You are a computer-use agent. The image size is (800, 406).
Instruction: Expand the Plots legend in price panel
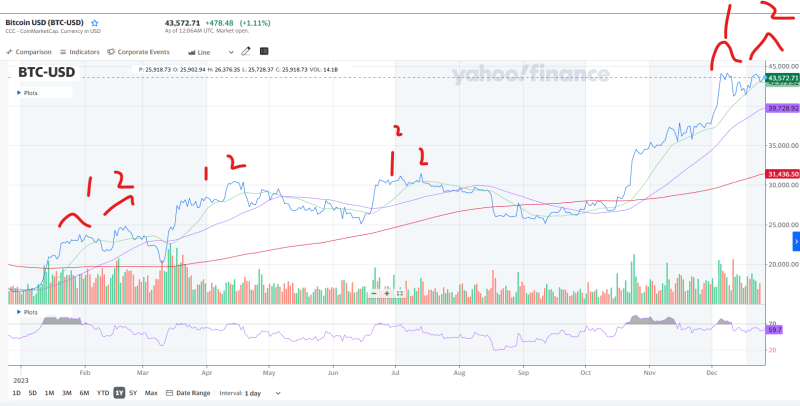coord(29,92)
